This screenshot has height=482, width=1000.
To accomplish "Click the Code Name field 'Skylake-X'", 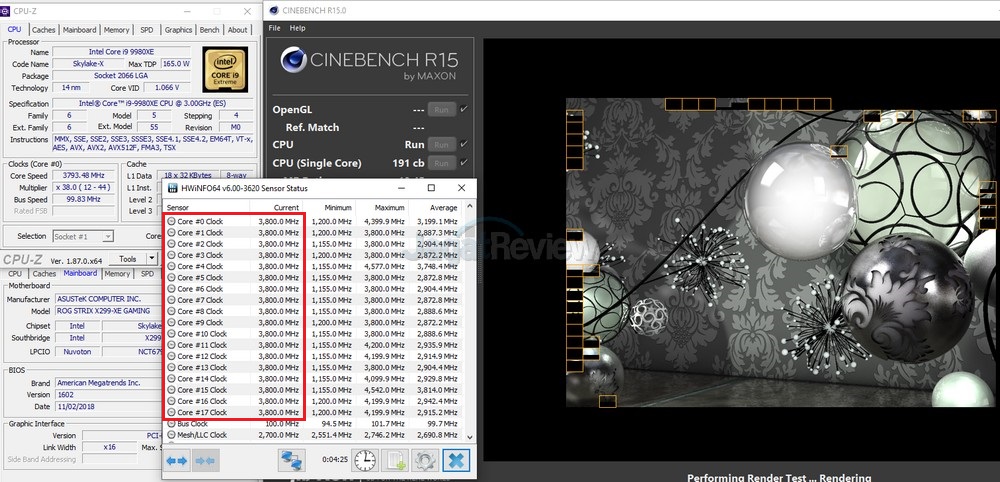I will (88, 64).
